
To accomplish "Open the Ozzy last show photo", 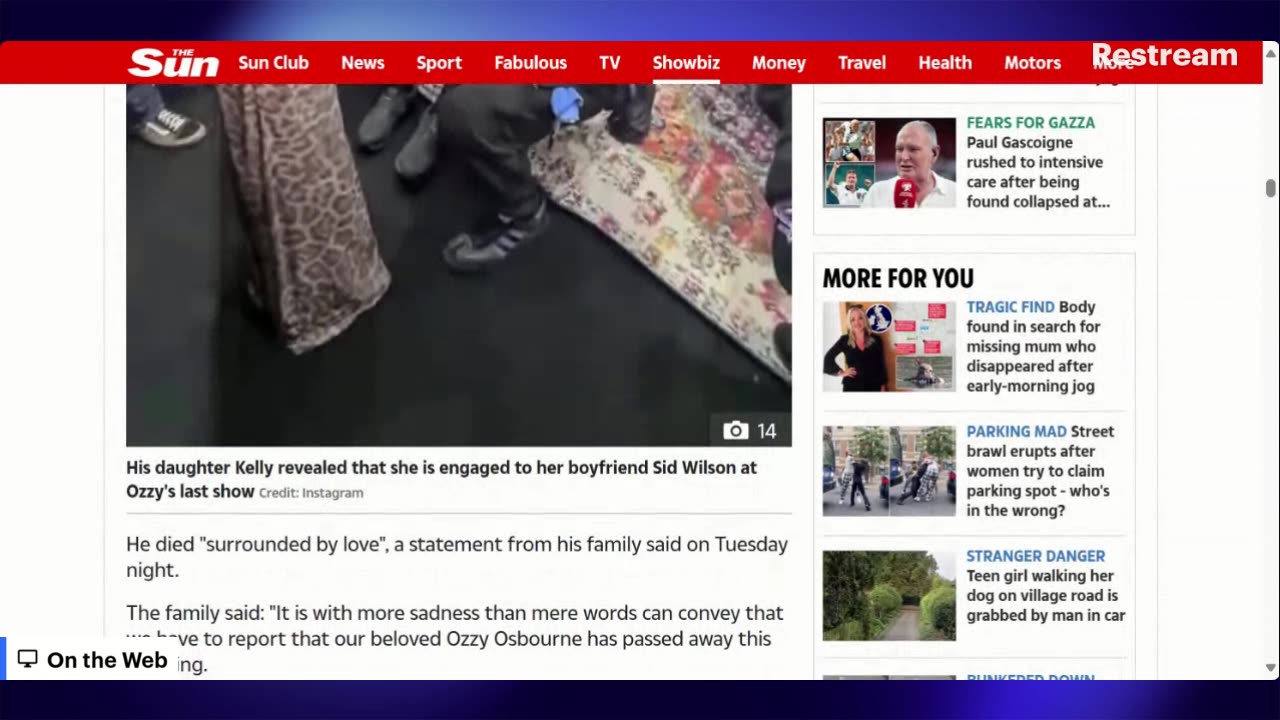I will (458, 265).
